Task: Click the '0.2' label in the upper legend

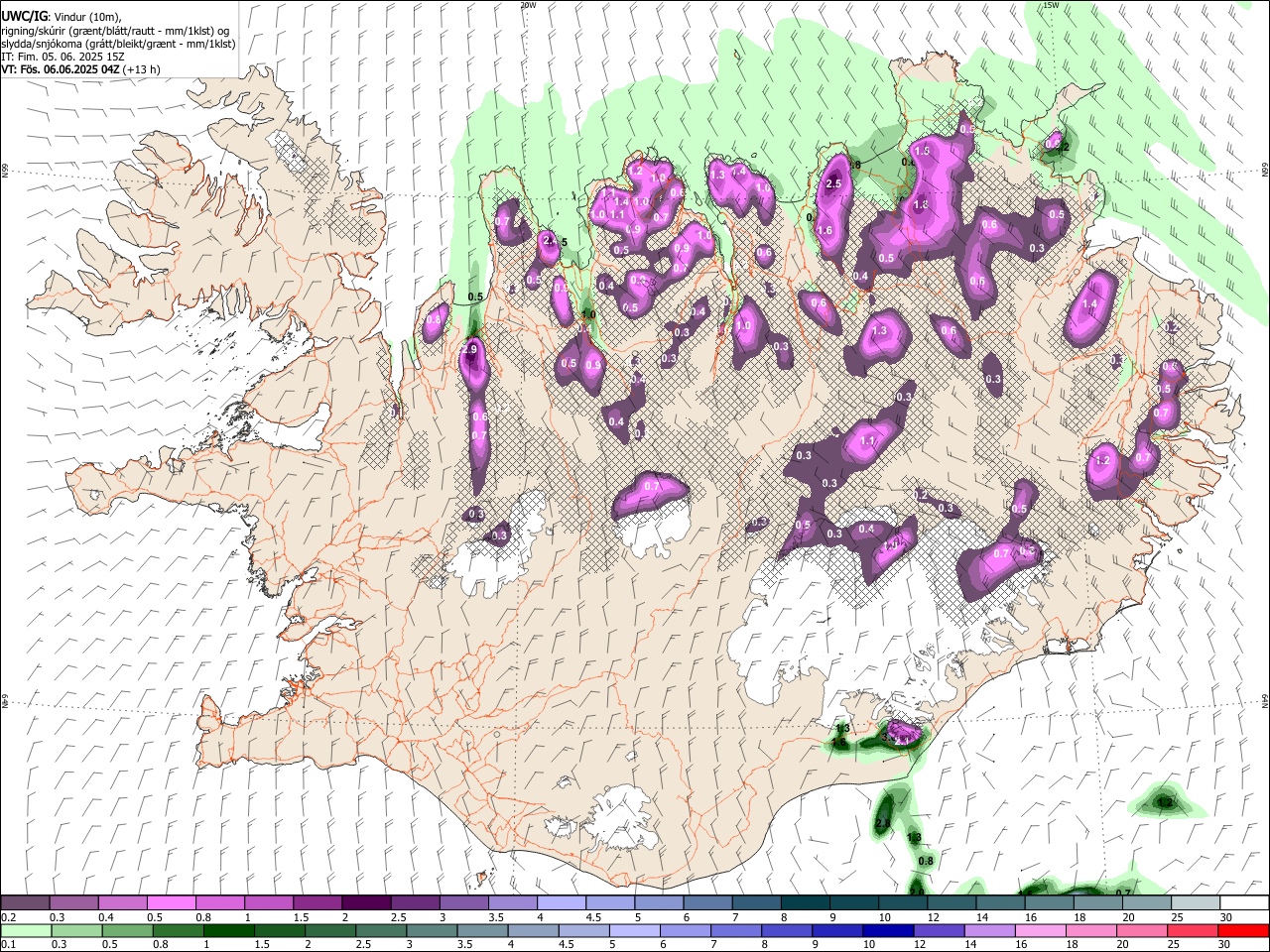Action: pyautogui.click(x=10, y=917)
